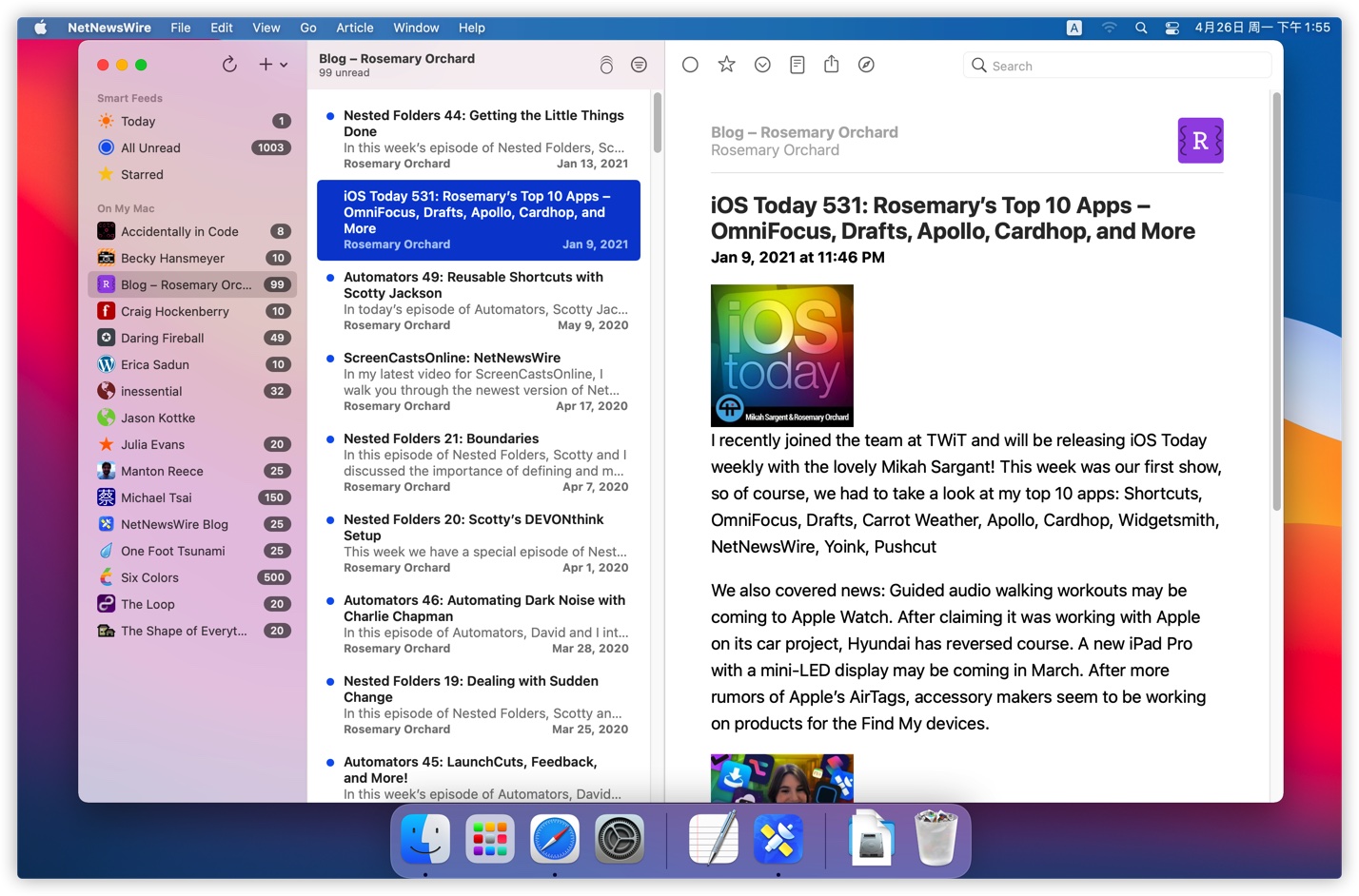Click the article title iOS Today 531 link
Screen dimensions: 1359x896
(953, 218)
